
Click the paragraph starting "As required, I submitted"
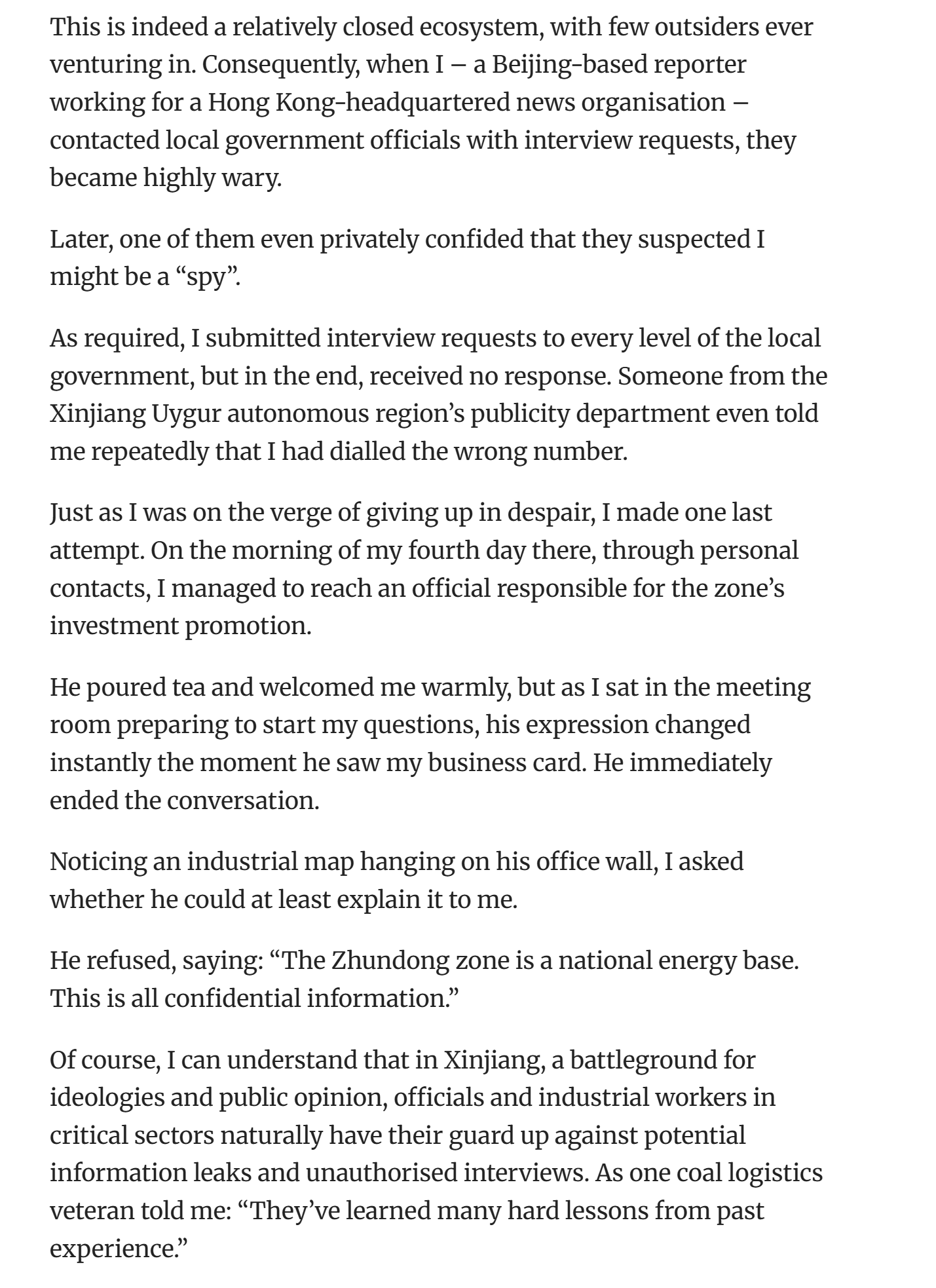pos(438,395)
